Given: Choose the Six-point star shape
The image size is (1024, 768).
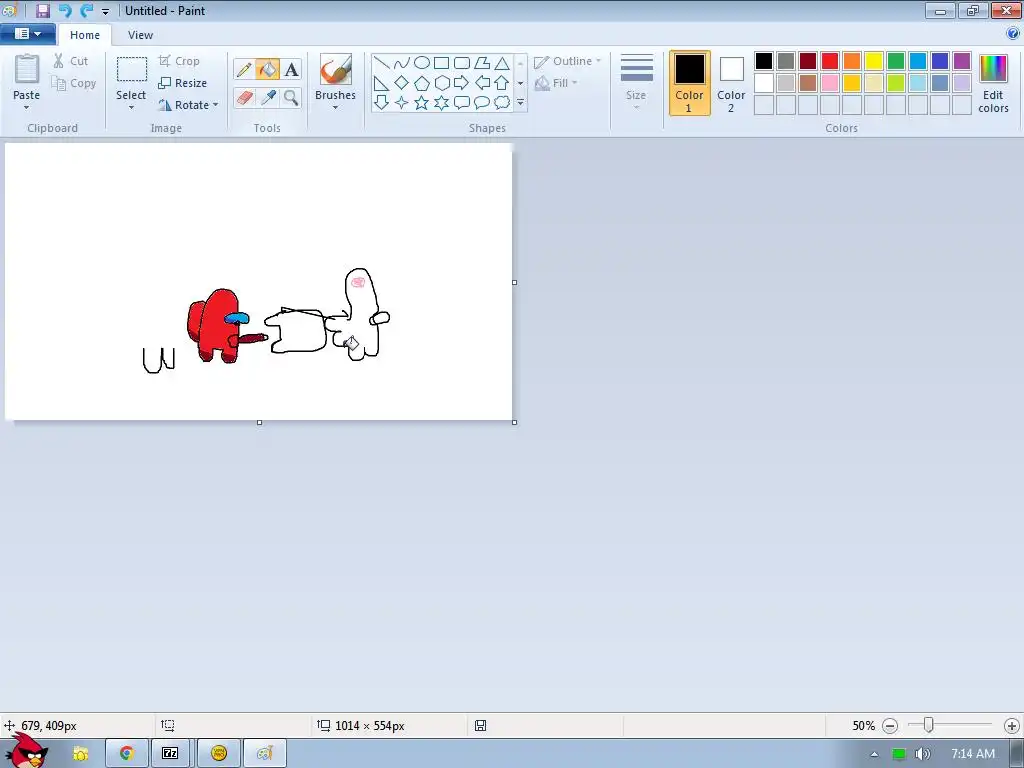Looking at the screenshot, I should click(x=441, y=103).
